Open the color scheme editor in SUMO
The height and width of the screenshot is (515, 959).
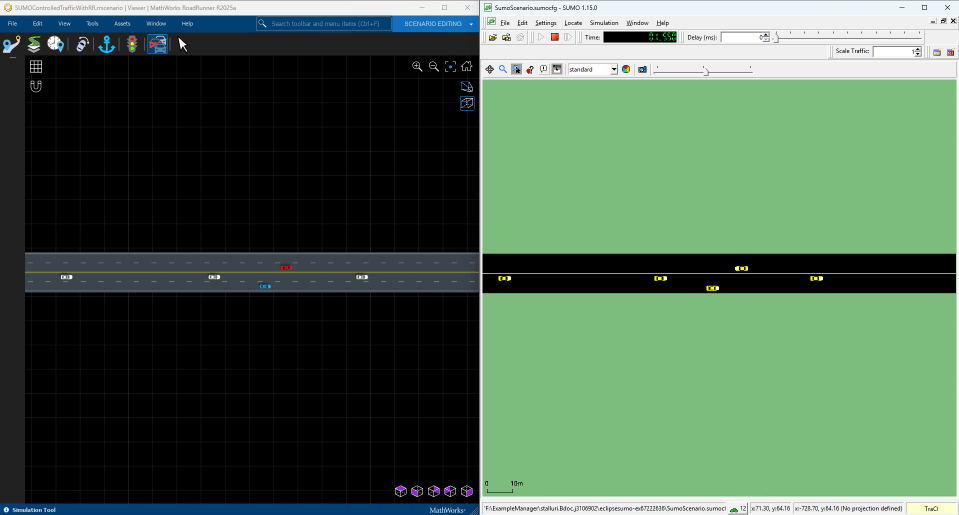(x=626, y=70)
